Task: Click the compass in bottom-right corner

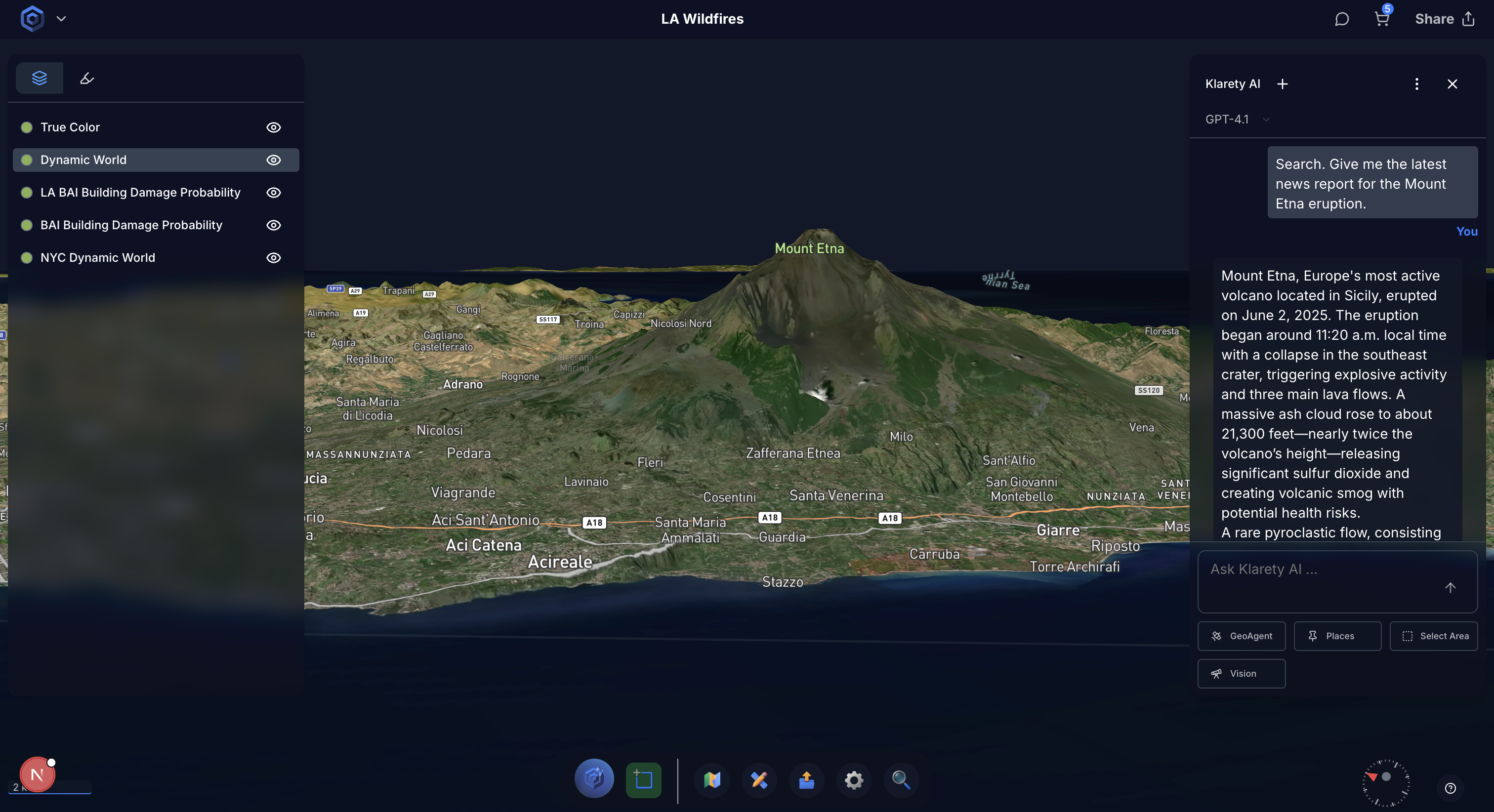Action: [1385, 782]
